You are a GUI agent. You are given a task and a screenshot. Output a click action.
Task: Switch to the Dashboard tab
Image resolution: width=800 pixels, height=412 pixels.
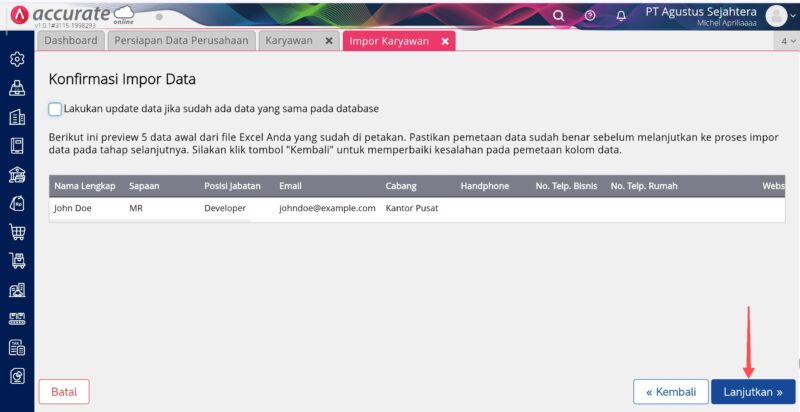coord(71,41)
